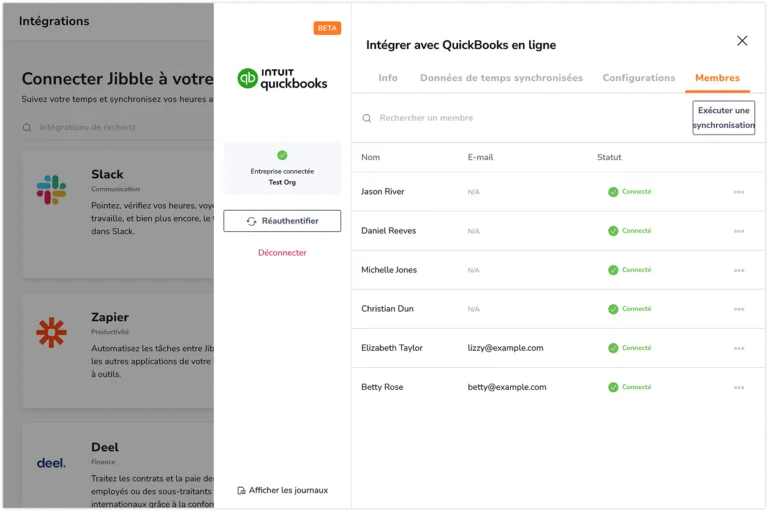
Task: Open the Zapier integration card title
Action: point(110,317)
